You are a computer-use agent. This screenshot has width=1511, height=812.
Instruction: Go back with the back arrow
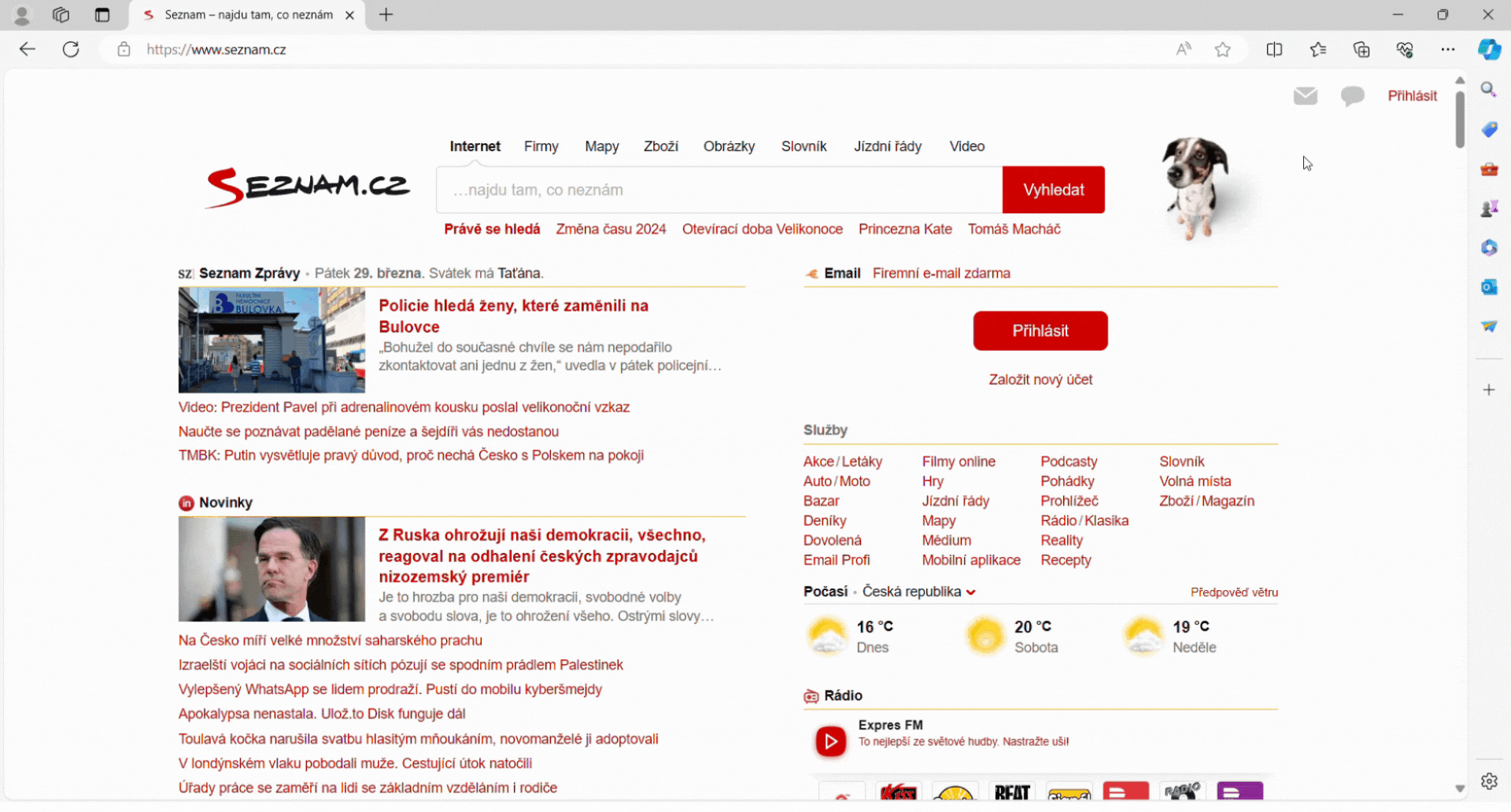click(x=28, y=50)
